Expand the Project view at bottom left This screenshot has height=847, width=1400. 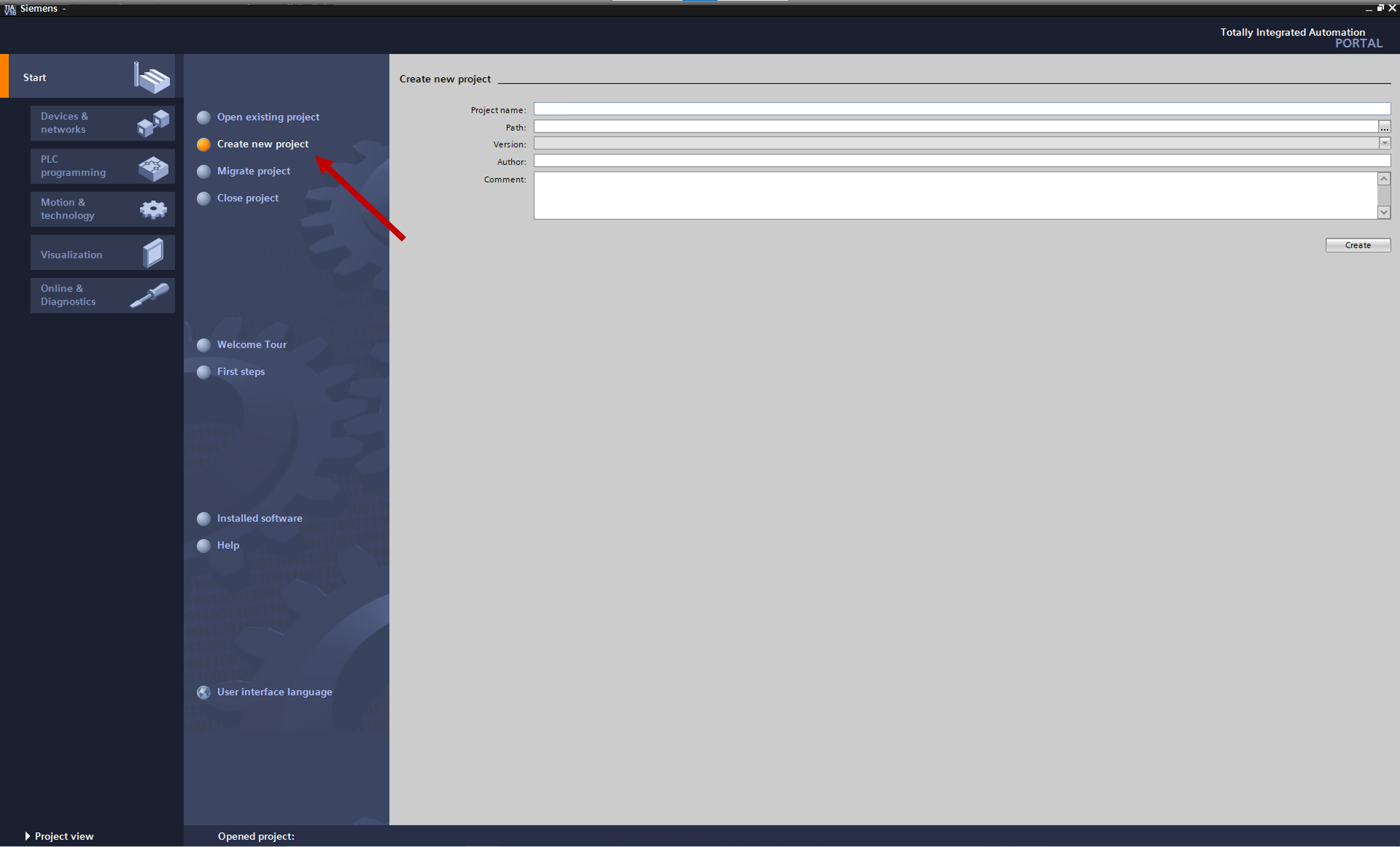[x=59, y=836]
